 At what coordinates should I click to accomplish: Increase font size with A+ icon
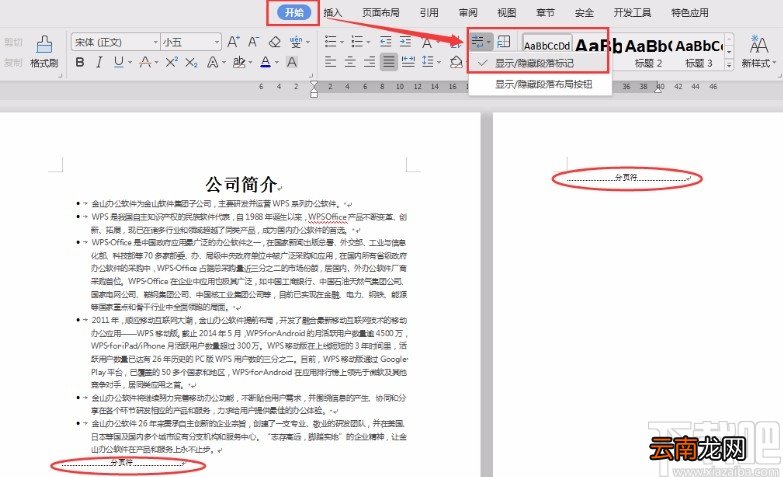pyautogui.click(x=233, y=42)
